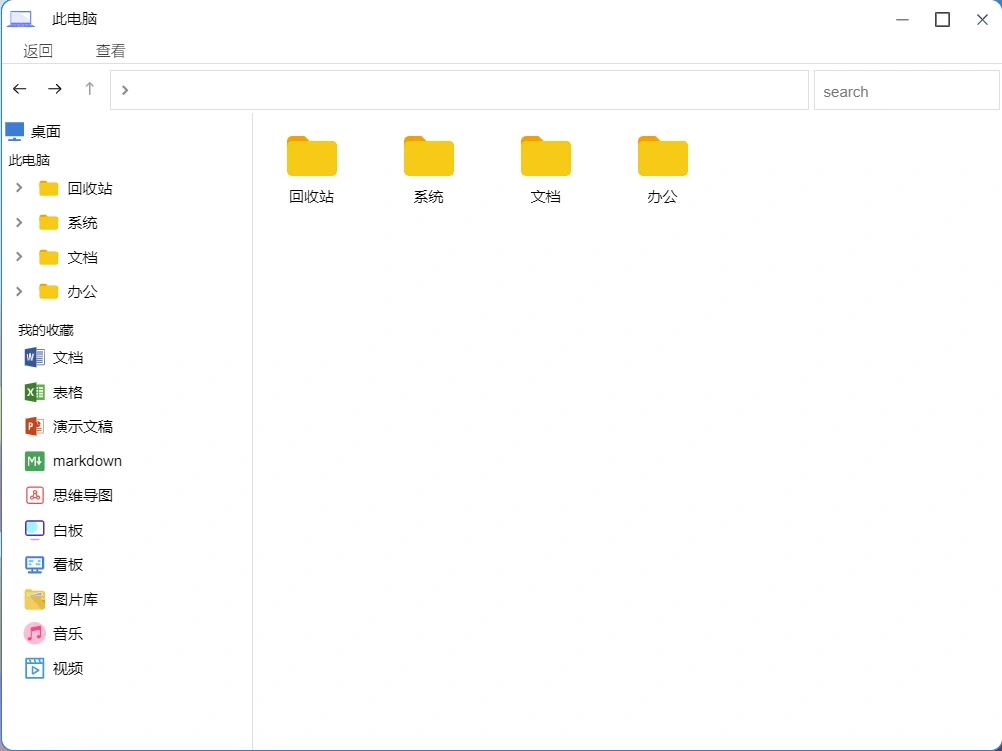Open the 文档 Word icon in favorites
Viewport: 1002px width, 751px height.
click(x=35, y=357)
